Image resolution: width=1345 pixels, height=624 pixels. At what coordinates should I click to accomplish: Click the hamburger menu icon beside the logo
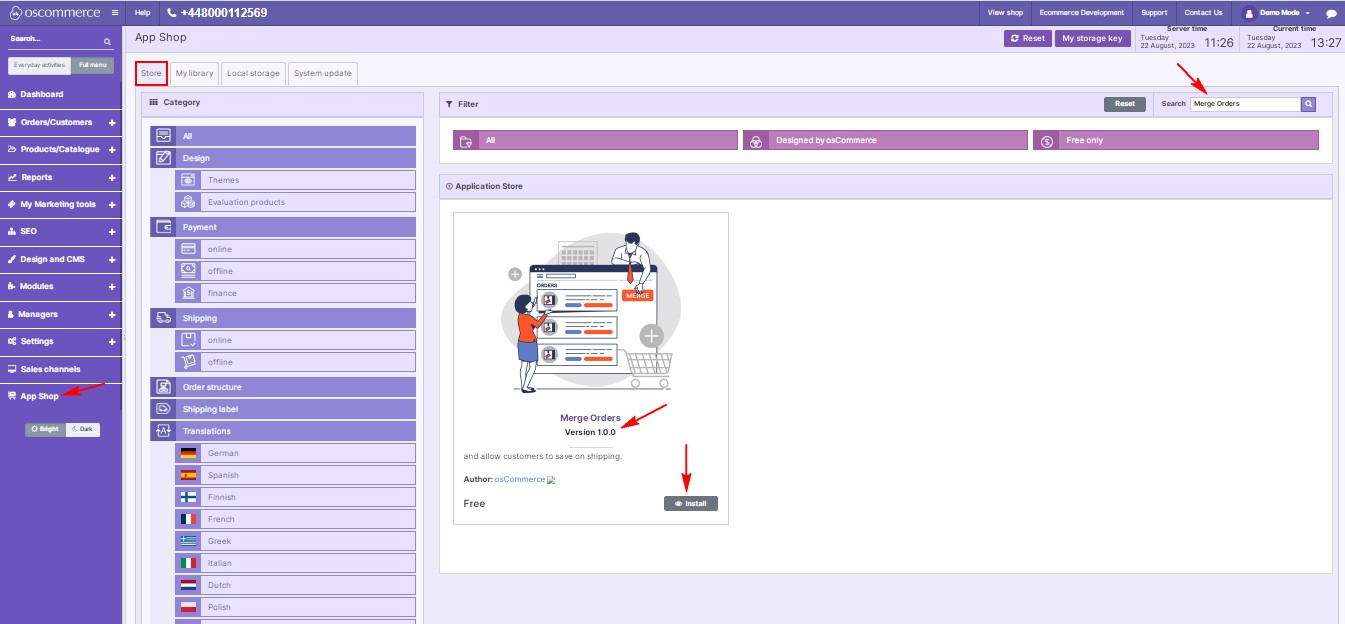coord(116,12)
